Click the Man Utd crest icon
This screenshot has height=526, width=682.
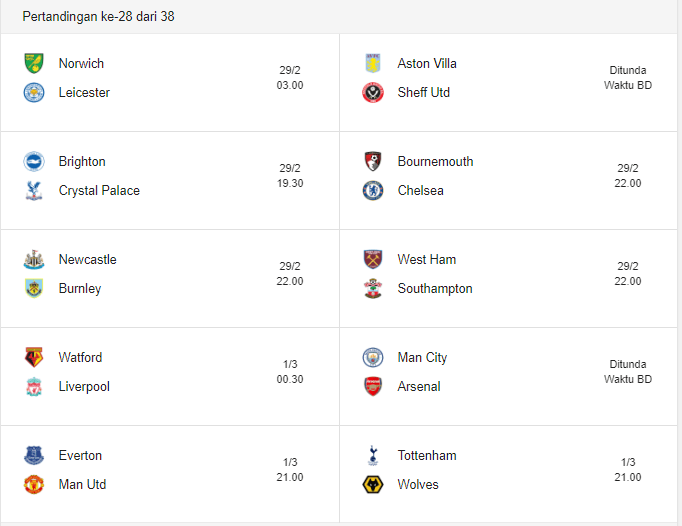tap(35, 485)
